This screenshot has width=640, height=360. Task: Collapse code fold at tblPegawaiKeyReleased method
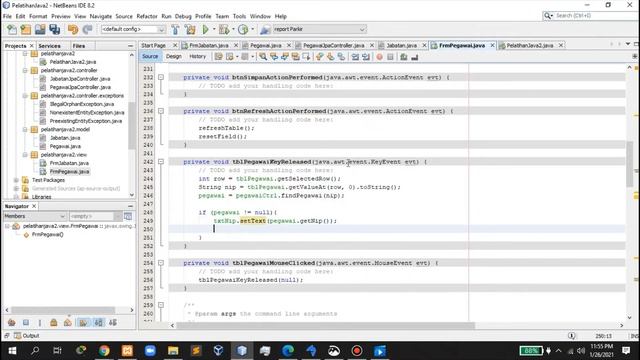(161, 162)
